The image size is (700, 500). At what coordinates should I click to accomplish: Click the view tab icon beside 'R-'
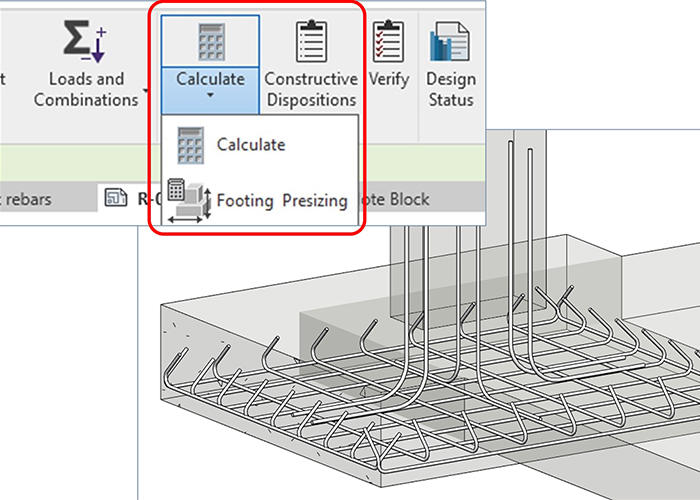[x=116, y=198]
